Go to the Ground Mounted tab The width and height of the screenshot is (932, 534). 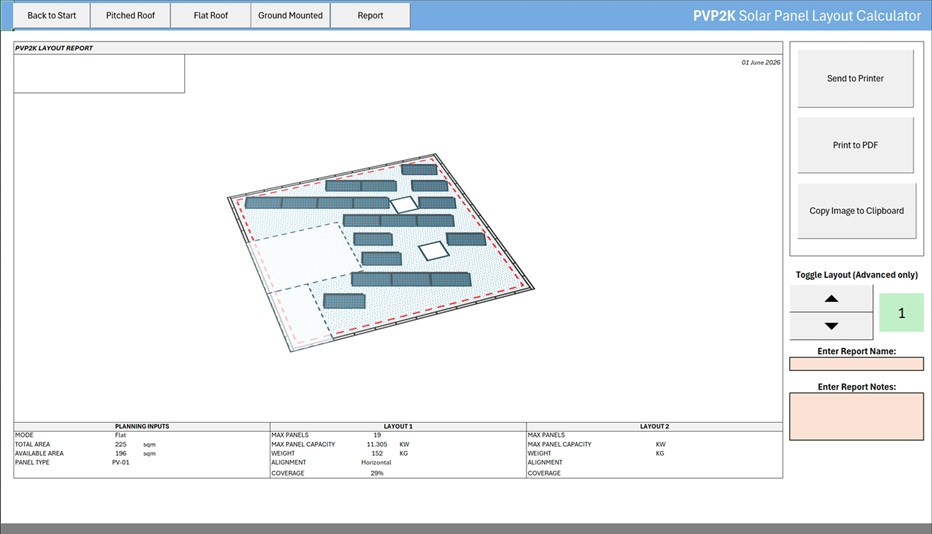pyautogui.click(x=290, y=15)
